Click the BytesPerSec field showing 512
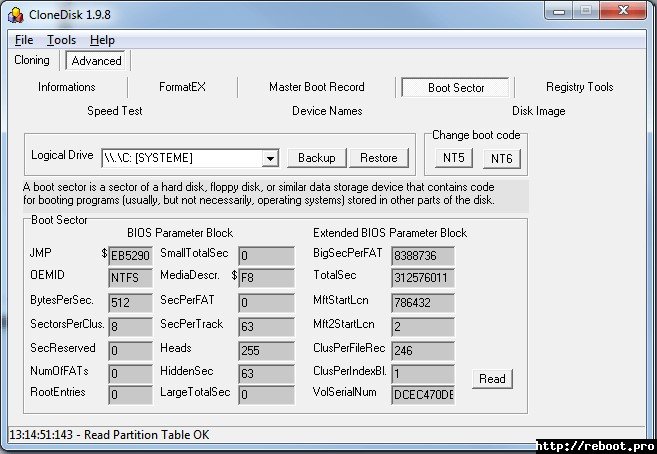Image resolution: width=657 pixels, height=454 pixels. coord(130,302)
